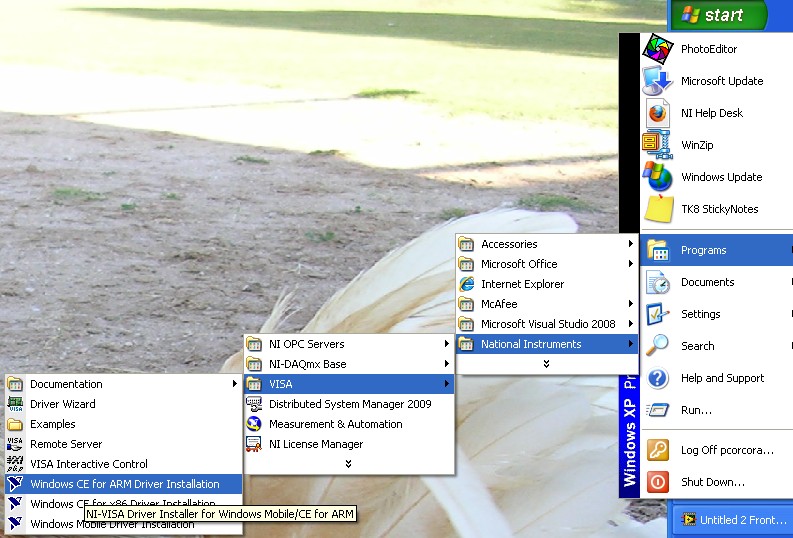
Task: Open the Examples folder icon
Action: click(x=15, y=424)
